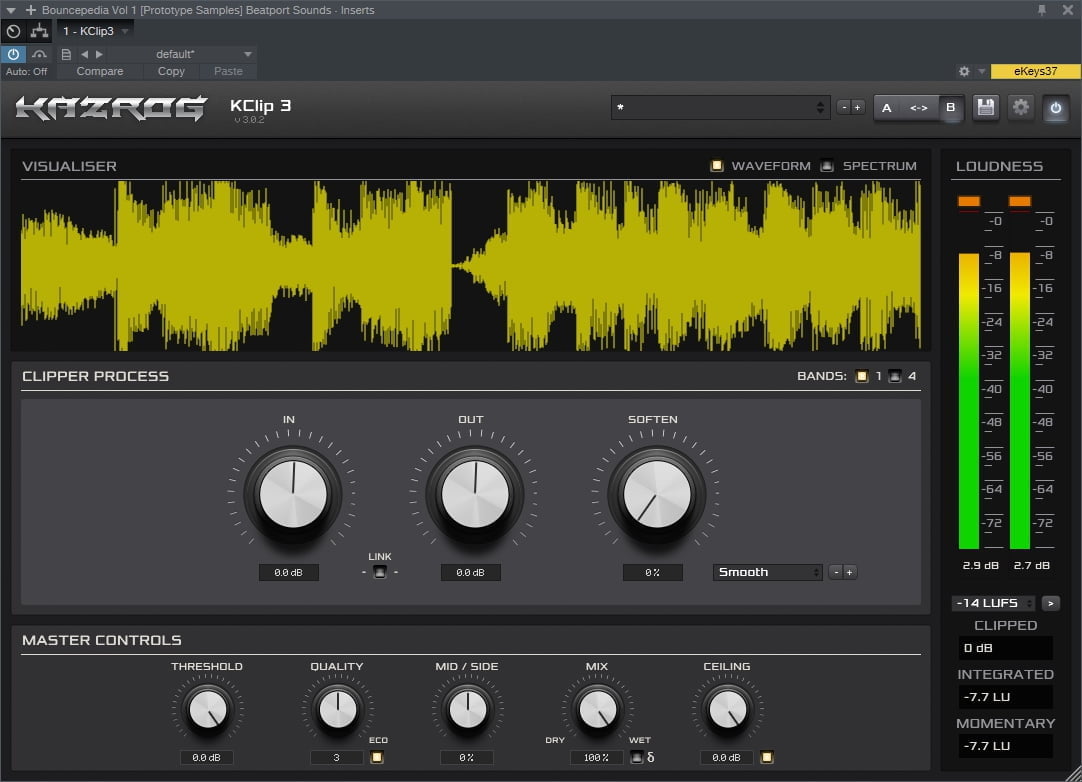Click the KClip 3 save preset icon
The width and height of the screenshot is (1082, 782).
[985, 107]
